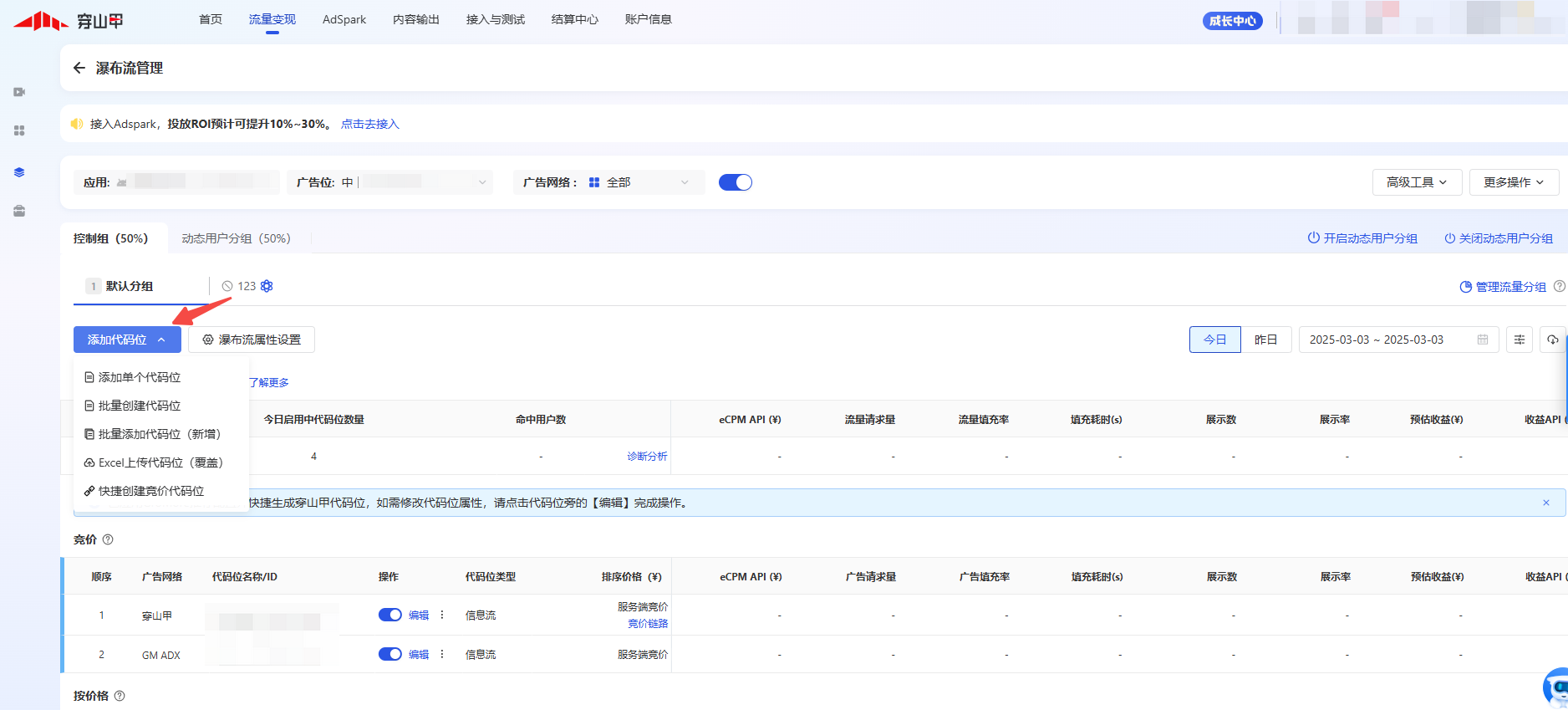Click help icon next to 竞价 heading
The height and width of the screenshot is (710, 1568).
coord(108,539)
